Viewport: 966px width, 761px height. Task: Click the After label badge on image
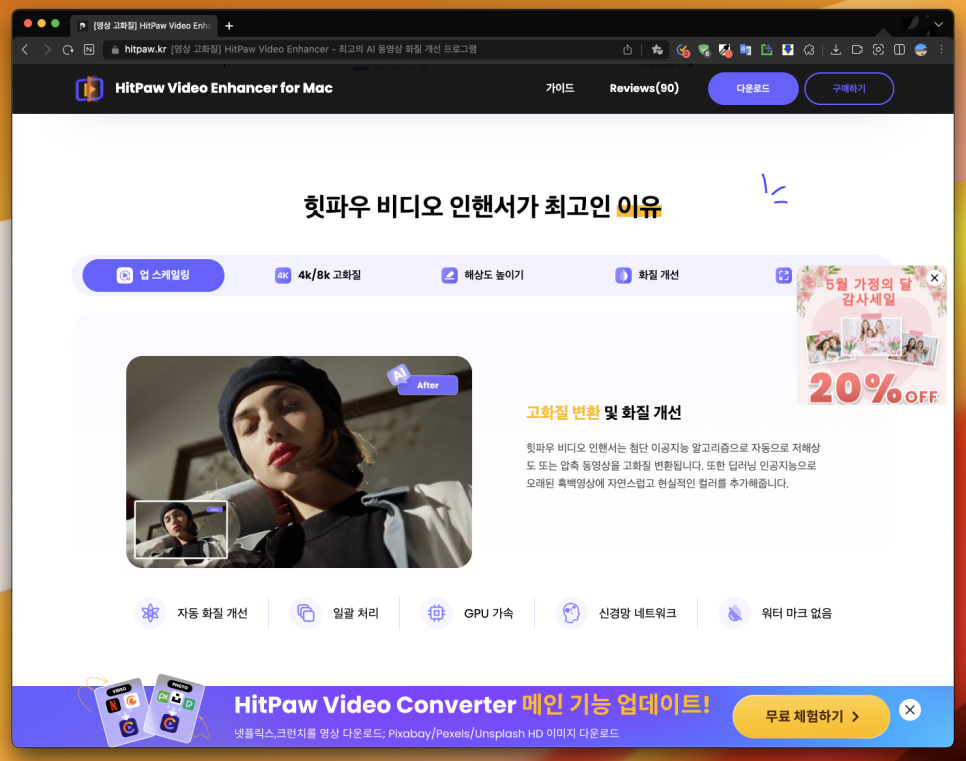click(x=428, y=385)
